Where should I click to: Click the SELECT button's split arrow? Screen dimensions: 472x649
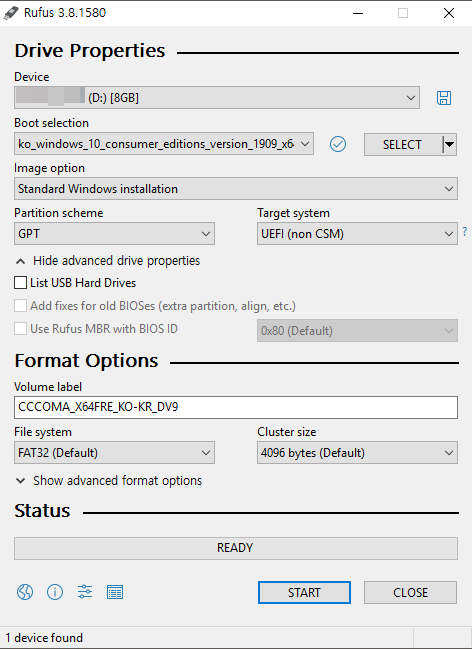[449, 144]
